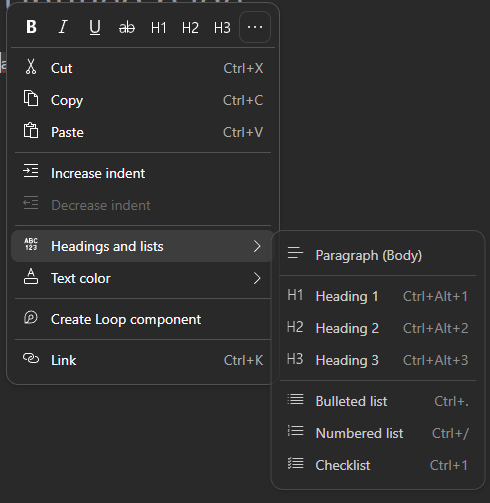Screen dimensions: 490x503
Task: Click the Ctrl+K shortcut text
Action: [243, 361]
